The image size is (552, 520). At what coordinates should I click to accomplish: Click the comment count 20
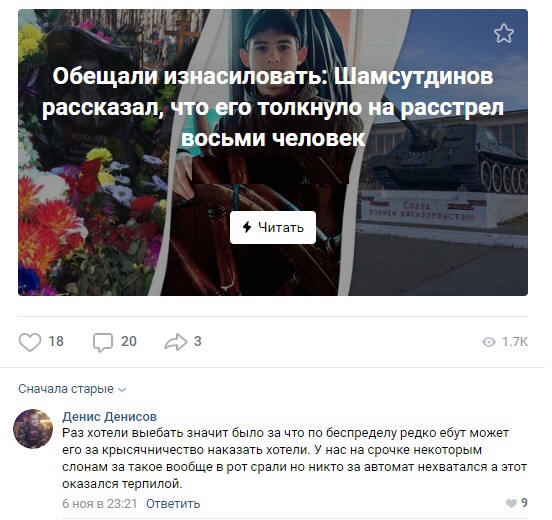129,342
